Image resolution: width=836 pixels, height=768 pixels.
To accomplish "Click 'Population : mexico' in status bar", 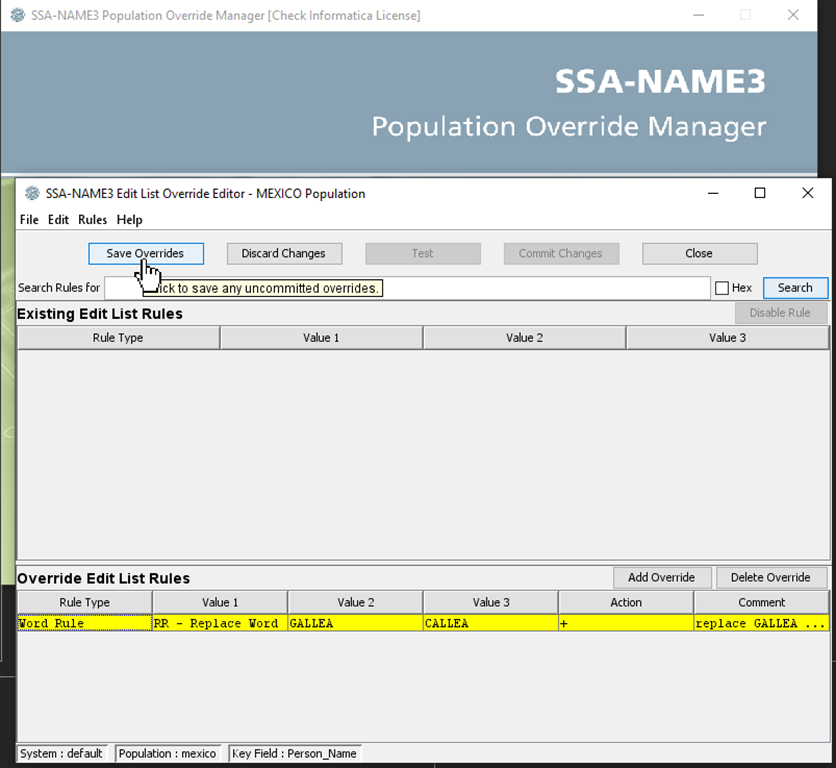I will (167, 754).
